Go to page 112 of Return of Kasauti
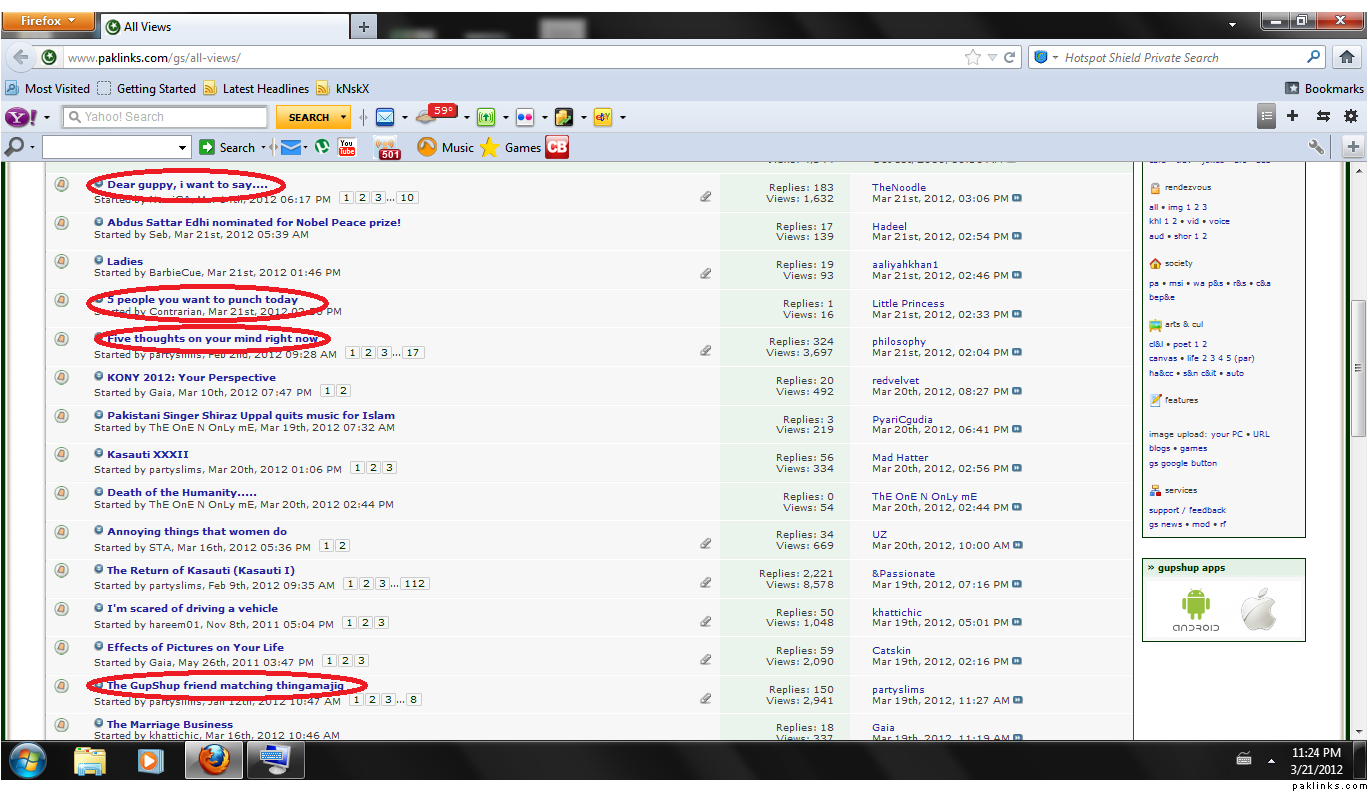The image size is (1368, 792). [414, 584]
